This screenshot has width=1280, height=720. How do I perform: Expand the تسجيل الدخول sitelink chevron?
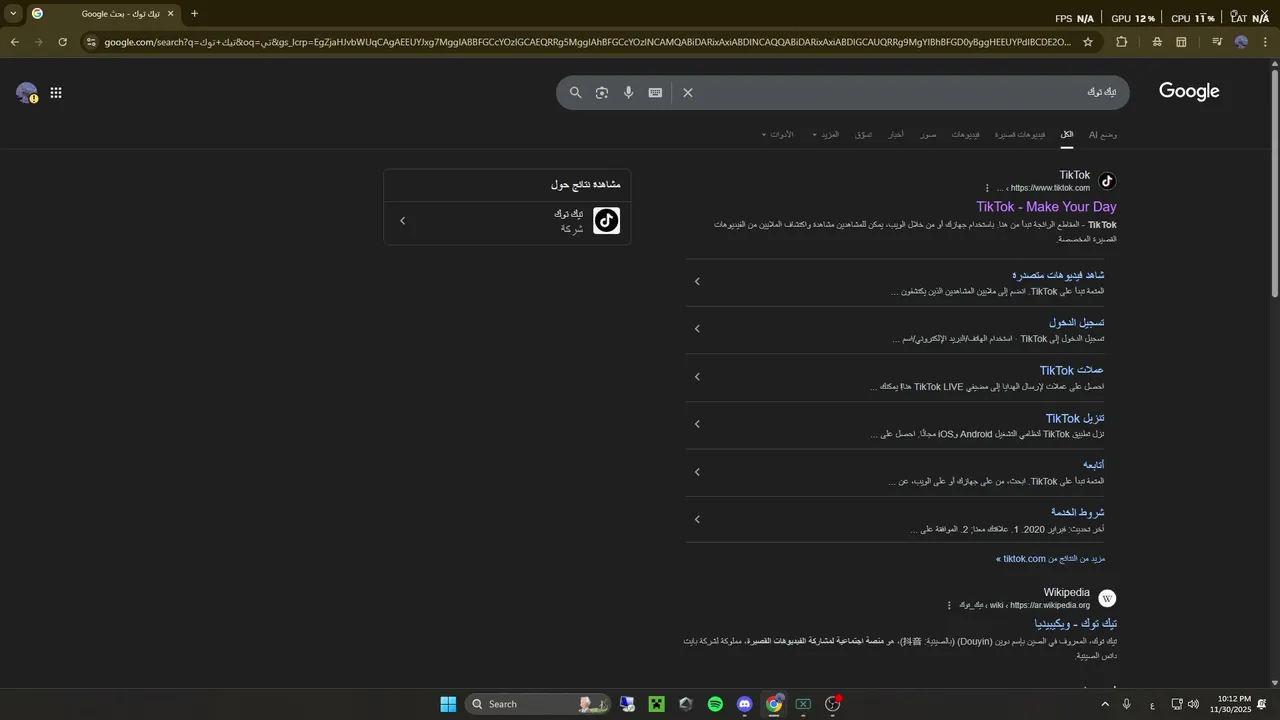[698, 329]
